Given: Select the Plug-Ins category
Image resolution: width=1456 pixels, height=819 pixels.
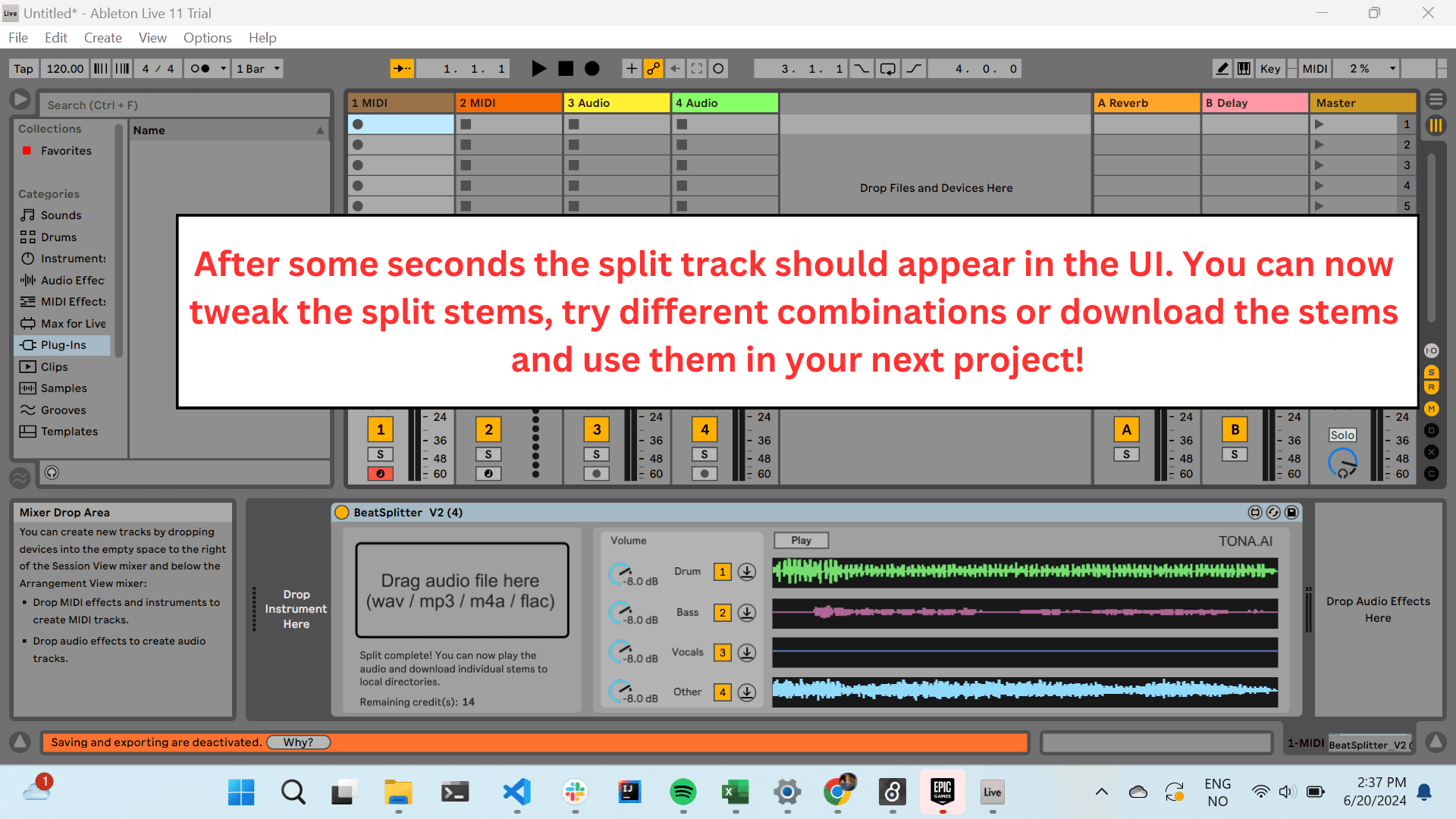Looking at the screenshot, I should tap(63, 344).
